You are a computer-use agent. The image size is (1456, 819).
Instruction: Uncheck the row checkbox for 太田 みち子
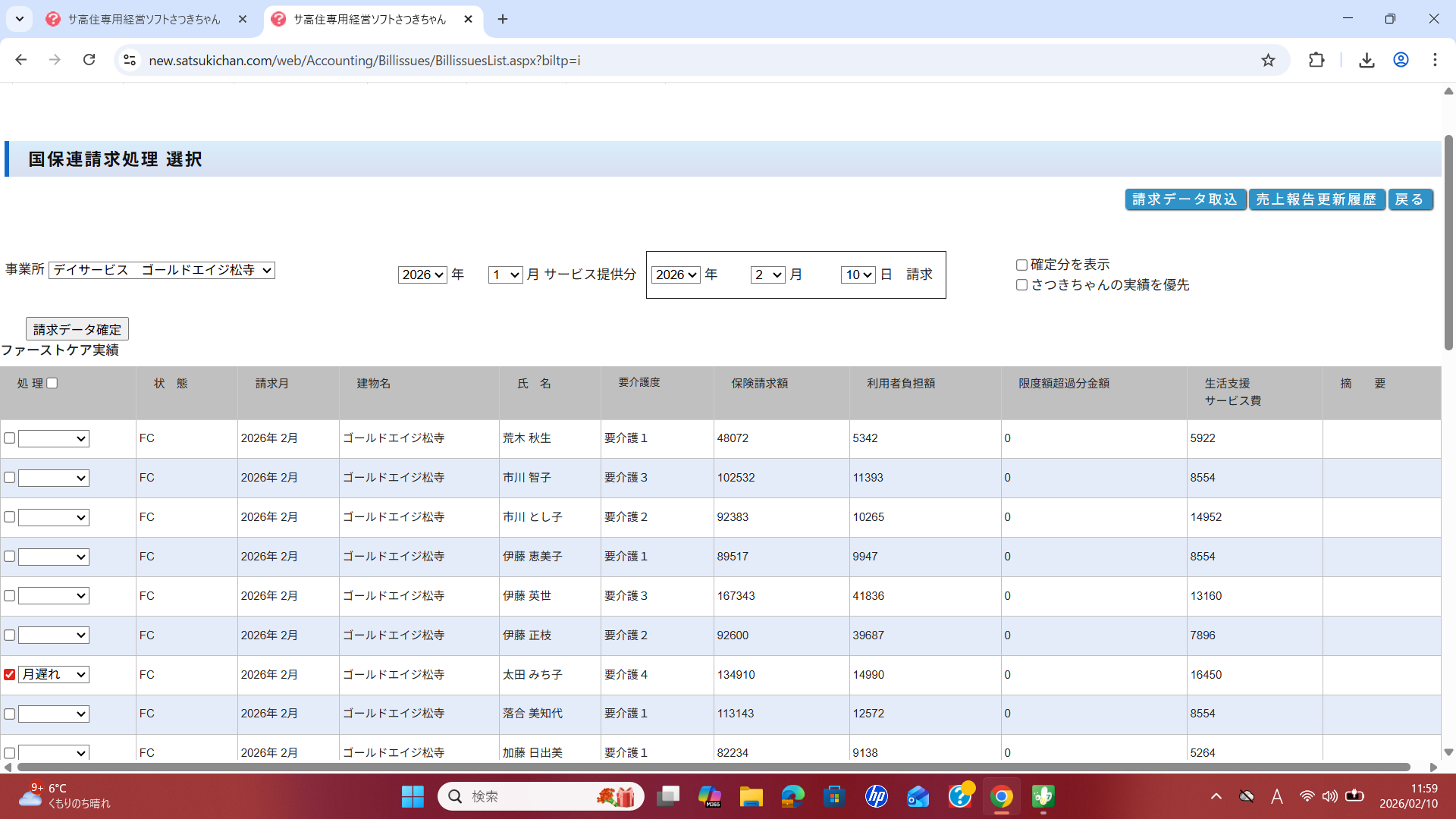(x=10, y=674)
